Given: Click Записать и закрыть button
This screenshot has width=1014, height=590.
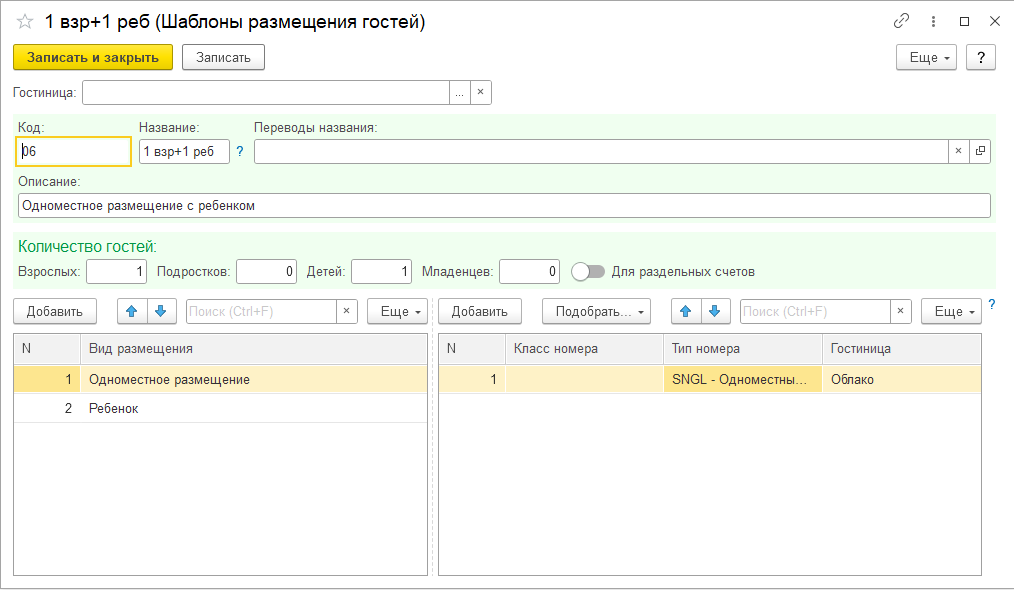Looking at the screenshot, I should tap(93, 57).
